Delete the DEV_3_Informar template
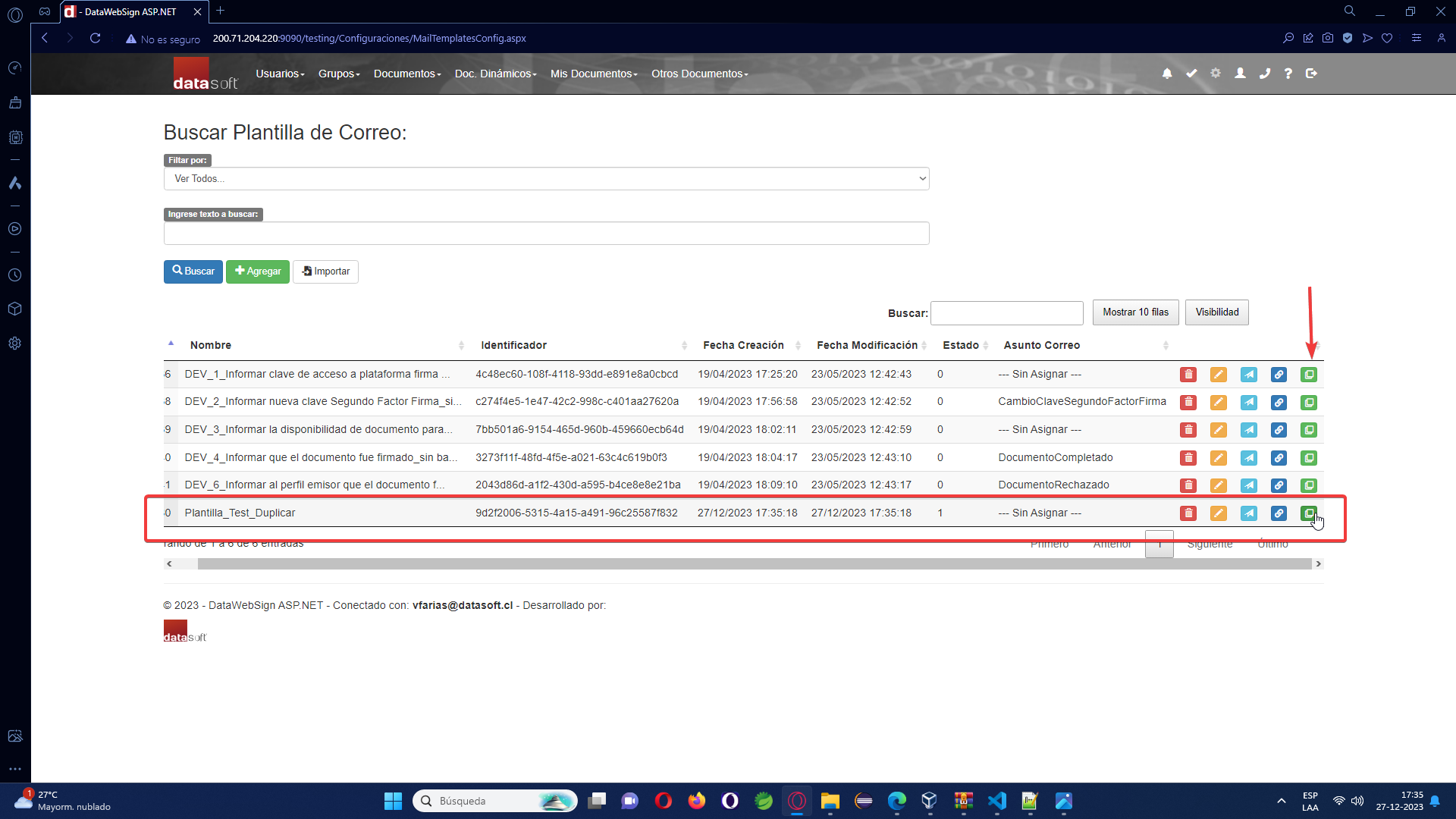Viewport: 1456px width, 819px height. [1188, 430]
